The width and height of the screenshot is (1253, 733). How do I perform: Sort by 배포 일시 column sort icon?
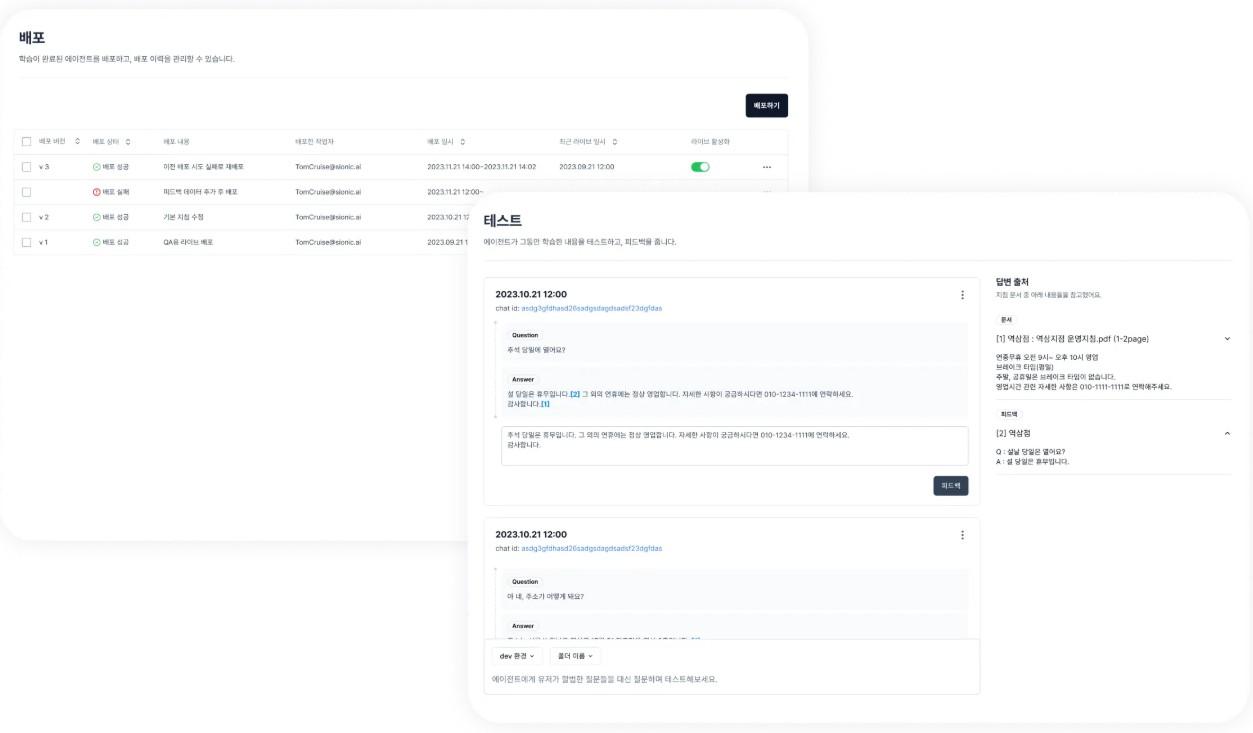click(x=462, y=142)
